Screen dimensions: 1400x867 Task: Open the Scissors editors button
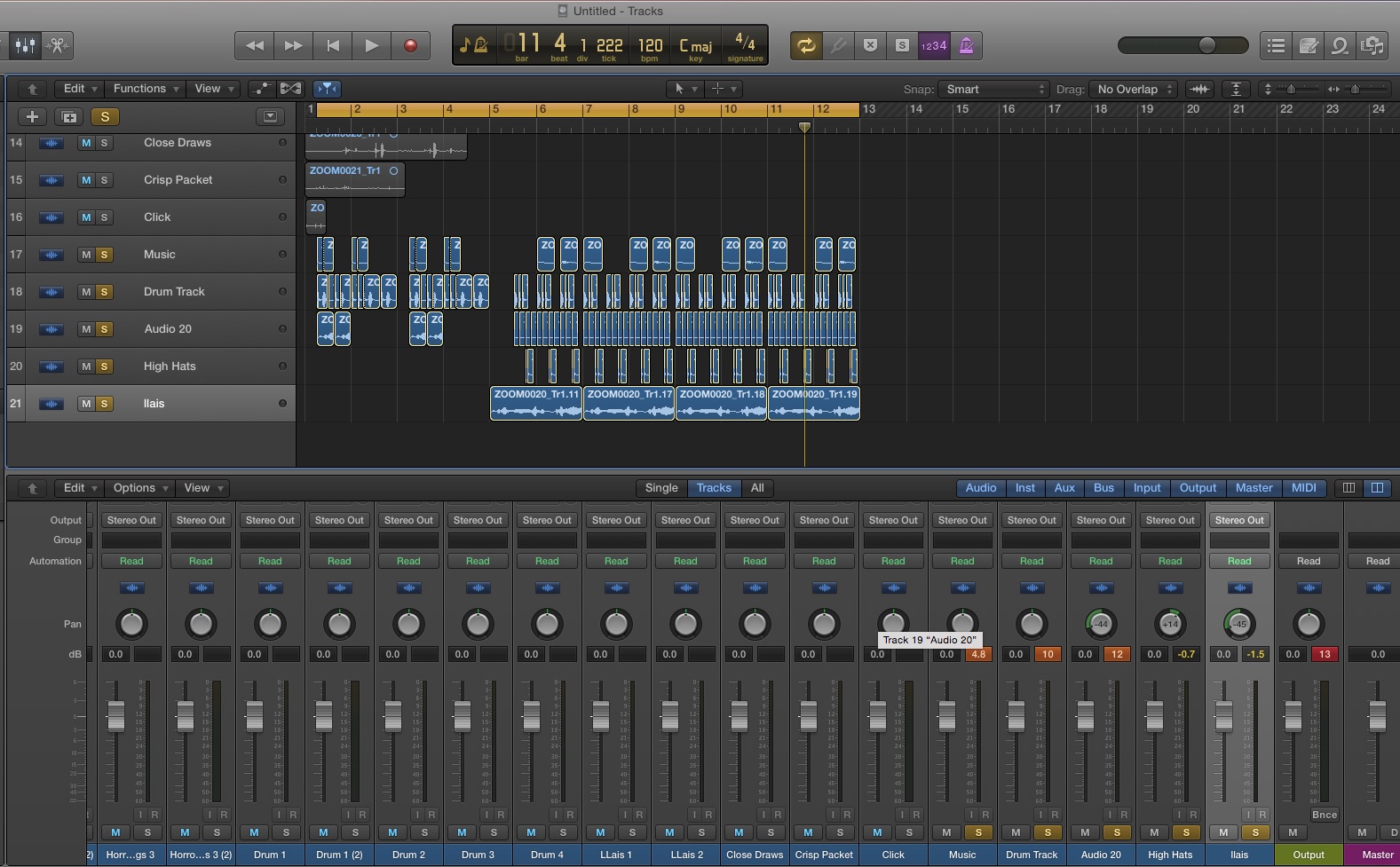pos(59,45)
